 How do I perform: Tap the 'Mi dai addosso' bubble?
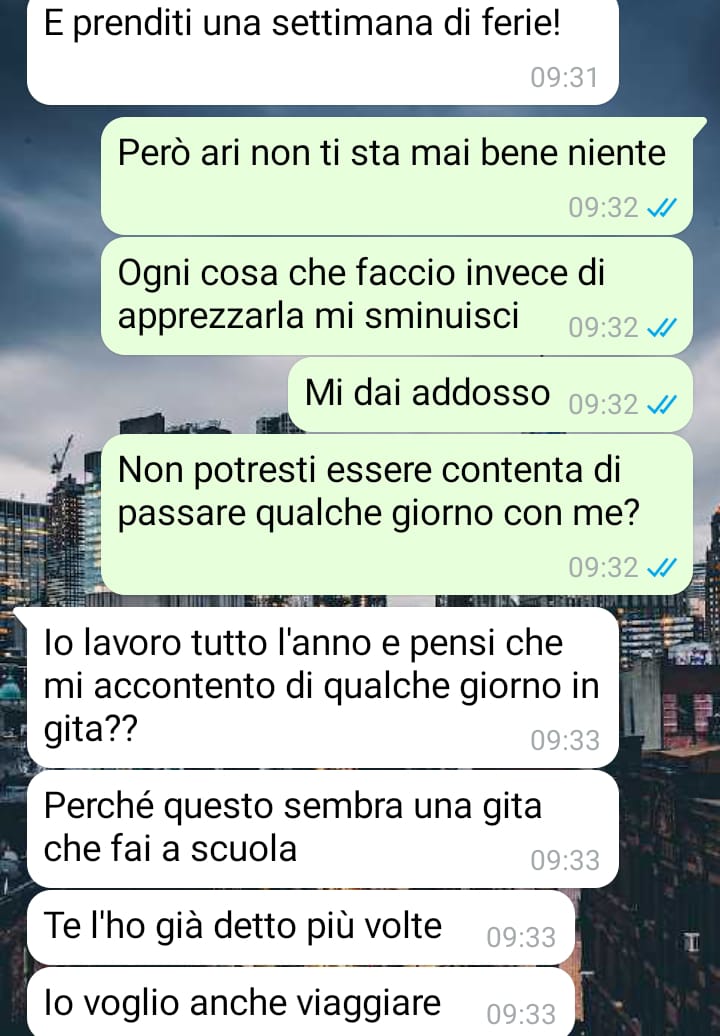pyautogui.click(x=490, y=394)
